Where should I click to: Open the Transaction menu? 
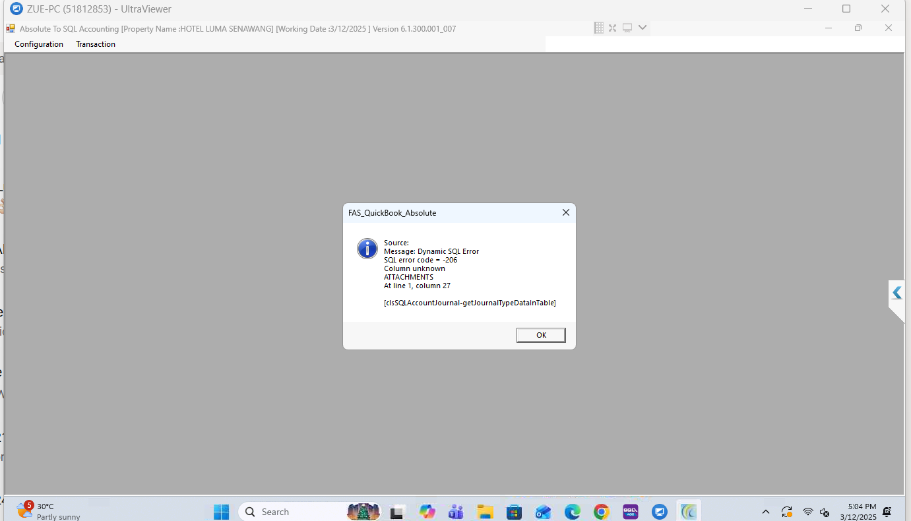tap(95, 44)
